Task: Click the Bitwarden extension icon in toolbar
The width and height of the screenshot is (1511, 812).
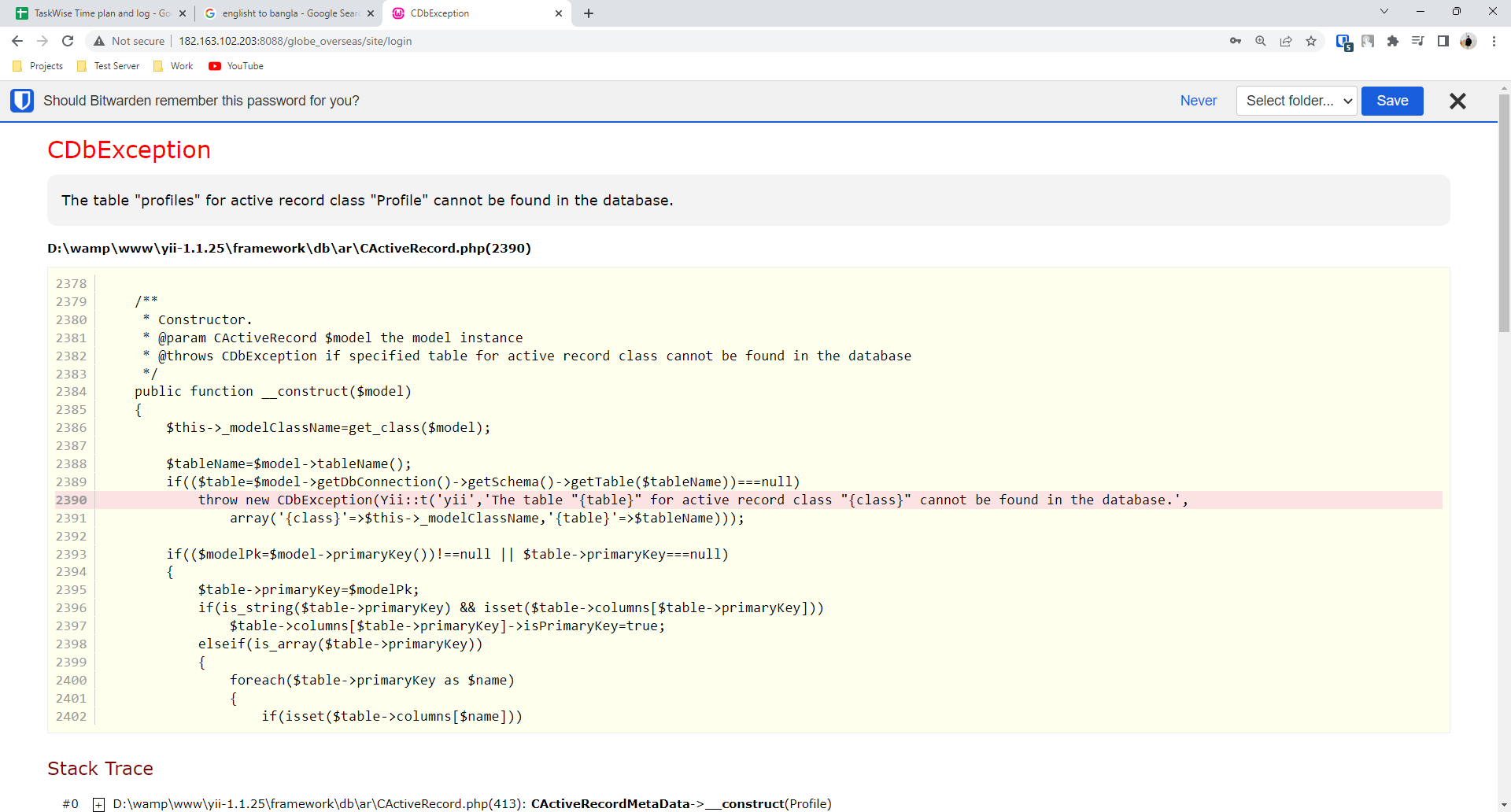Action: click(x=1343, y=42)
